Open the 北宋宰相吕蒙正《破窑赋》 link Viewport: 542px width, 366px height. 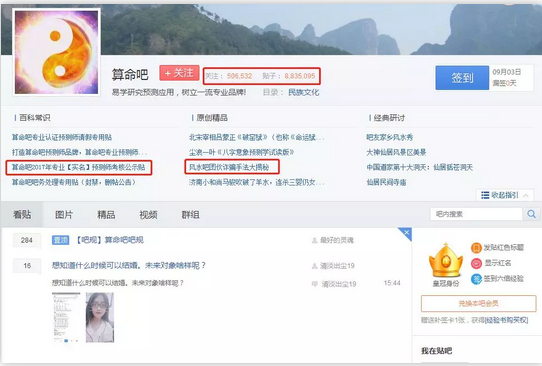click(x=256, y=137)
